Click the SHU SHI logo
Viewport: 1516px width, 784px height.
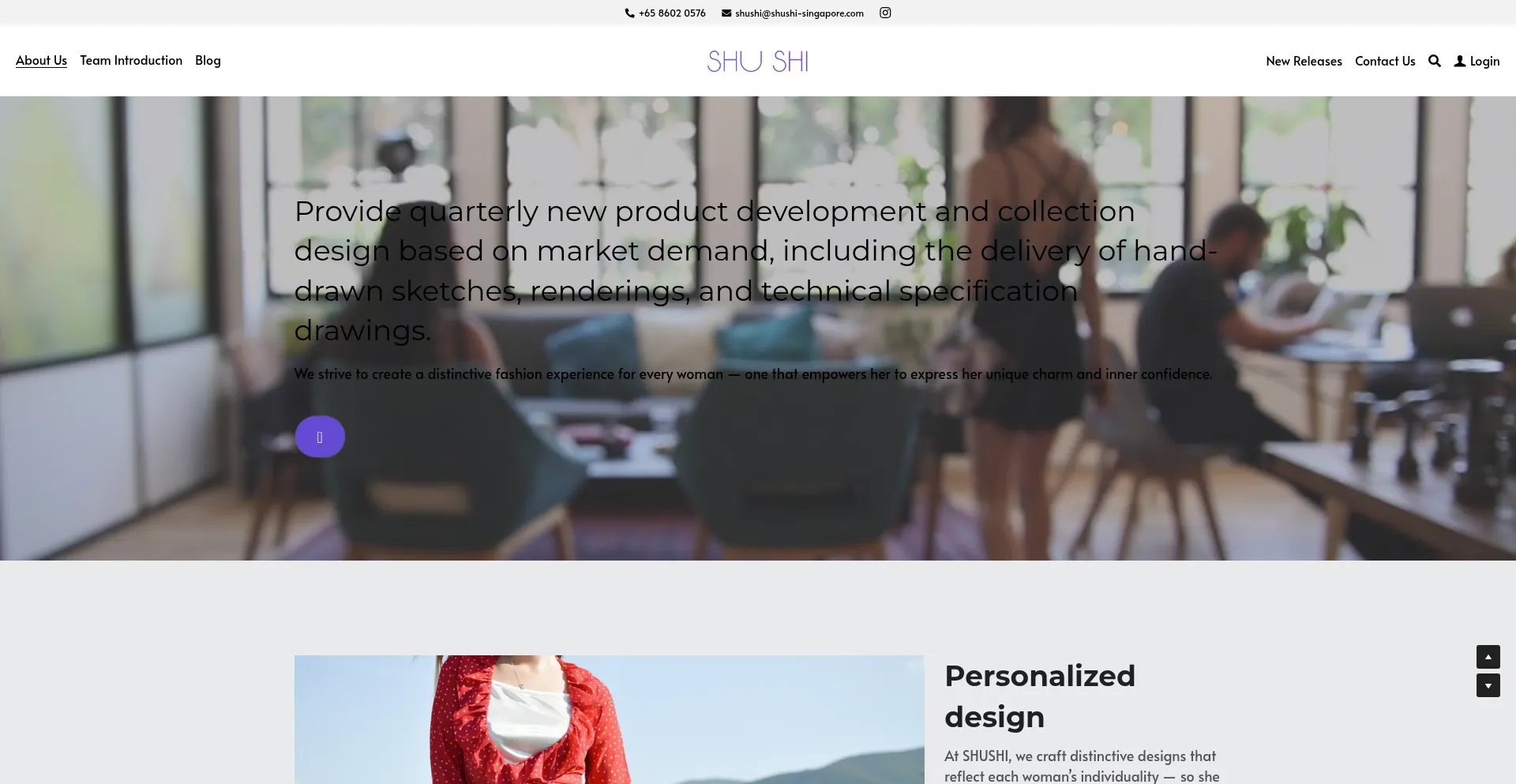[758, 61]
